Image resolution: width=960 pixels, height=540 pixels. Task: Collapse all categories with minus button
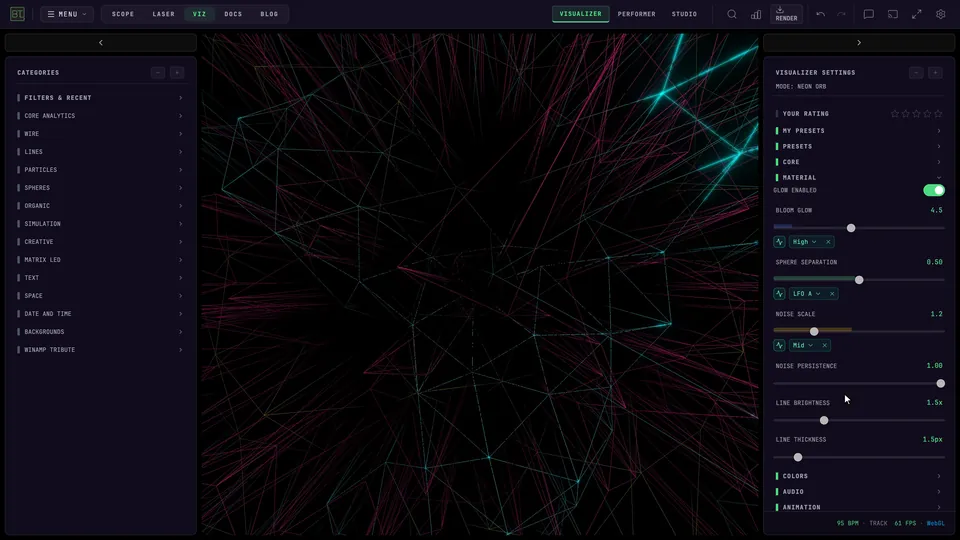pos(158,73)
